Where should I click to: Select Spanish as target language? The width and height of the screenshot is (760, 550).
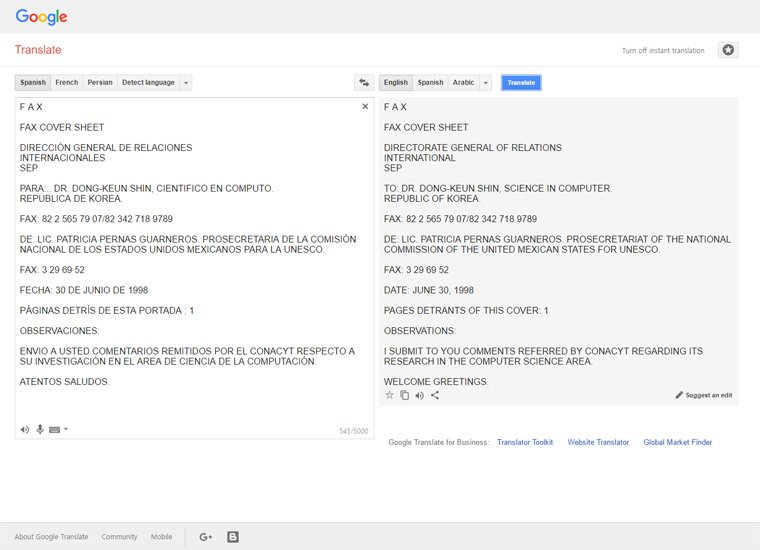(x=430, y=82)
